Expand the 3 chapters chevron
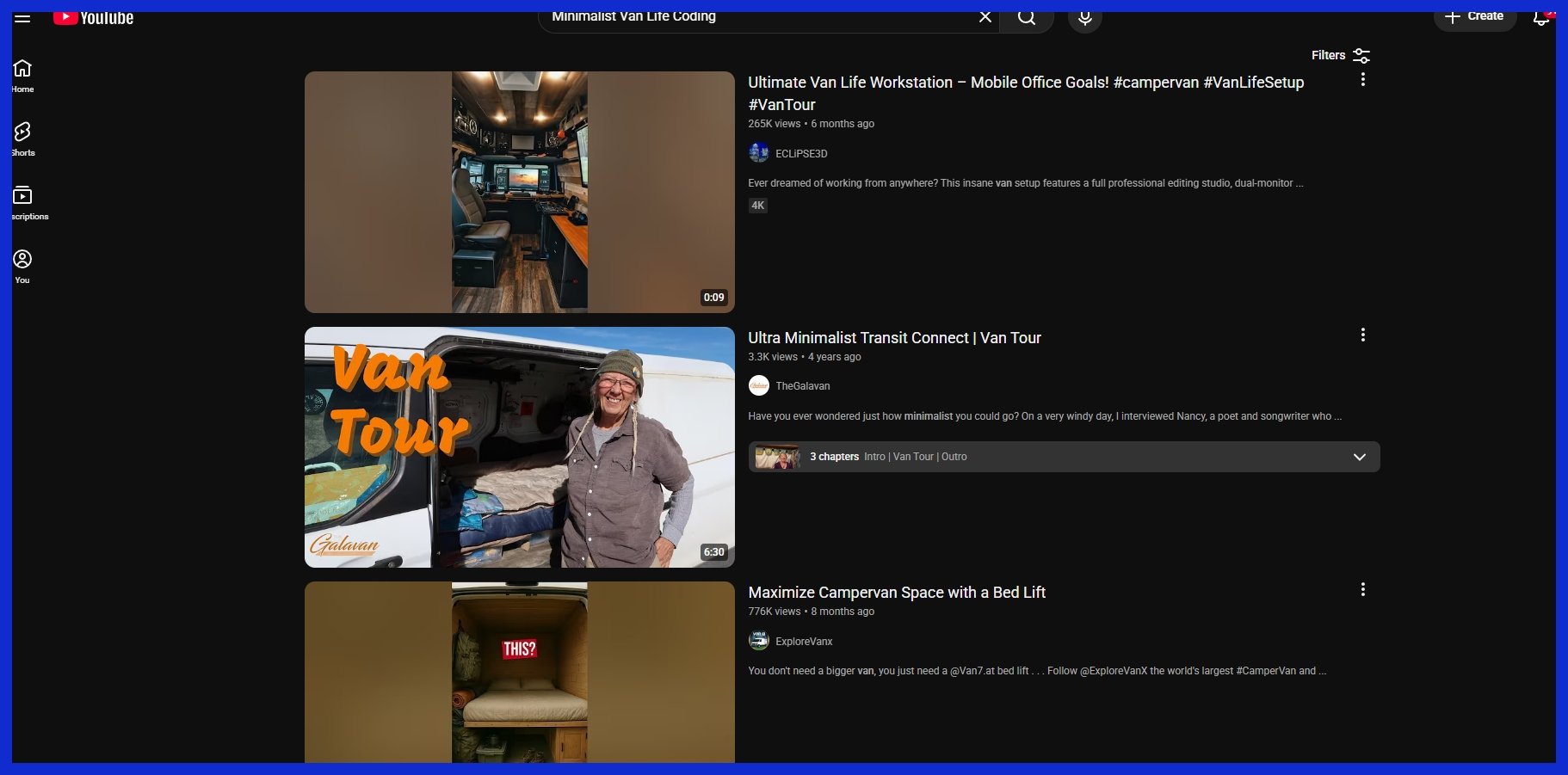The width and height of the screenshot is (1568, 775). coord(1359,457)
